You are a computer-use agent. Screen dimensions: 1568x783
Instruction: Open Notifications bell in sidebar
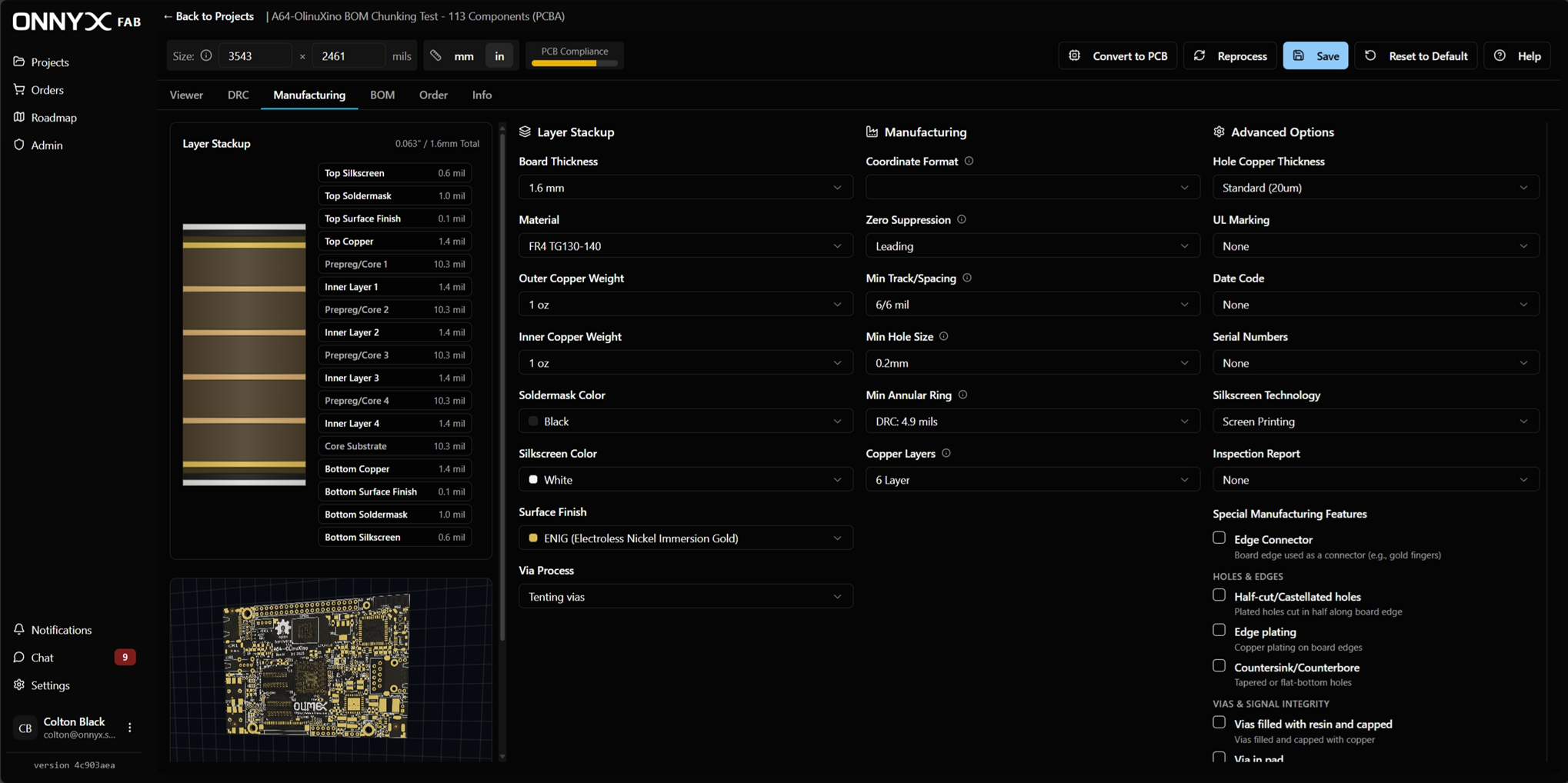pyautogui.click(x=19, y=629)
